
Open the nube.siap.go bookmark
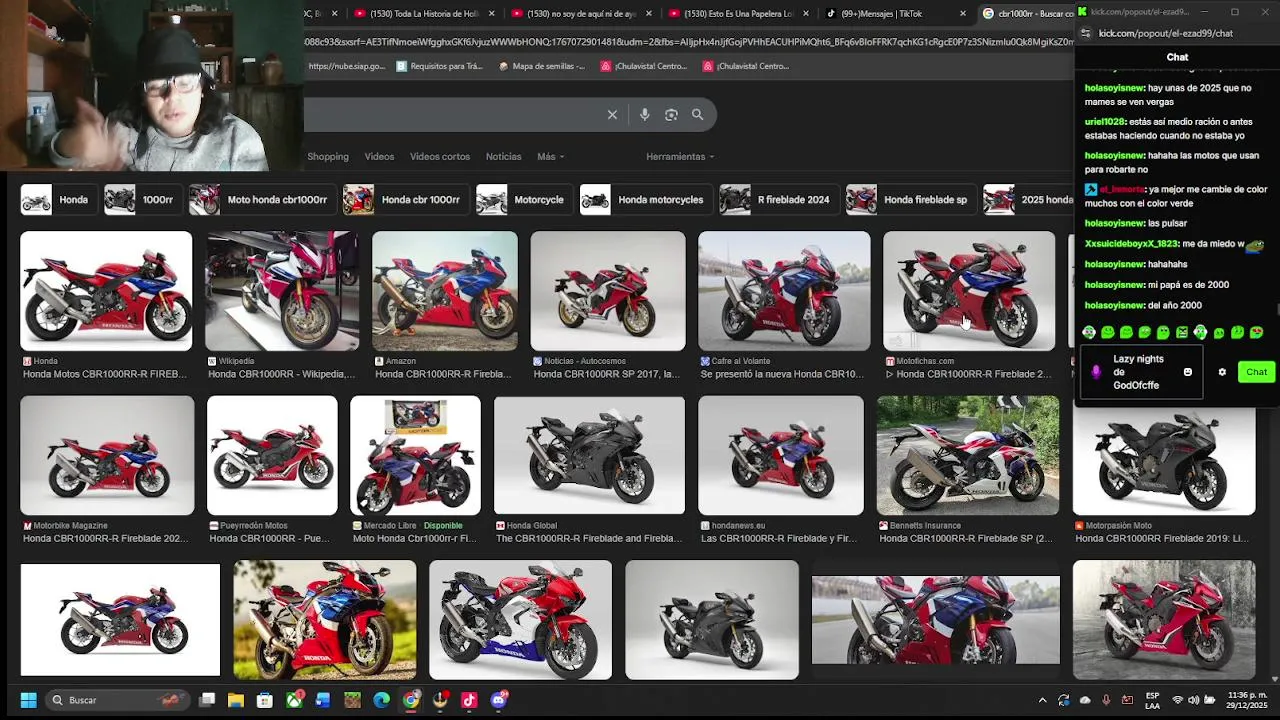click(346, 66)
